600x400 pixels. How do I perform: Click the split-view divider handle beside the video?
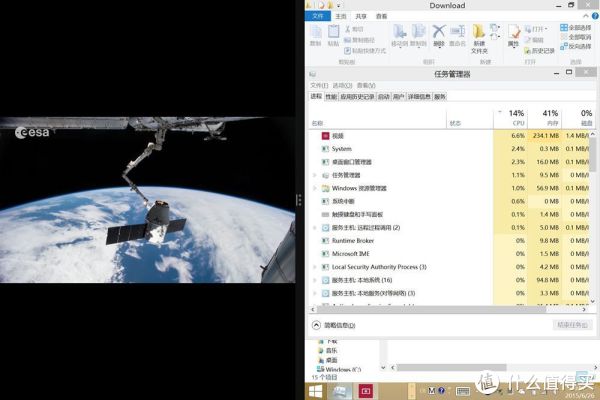[299, 200]
